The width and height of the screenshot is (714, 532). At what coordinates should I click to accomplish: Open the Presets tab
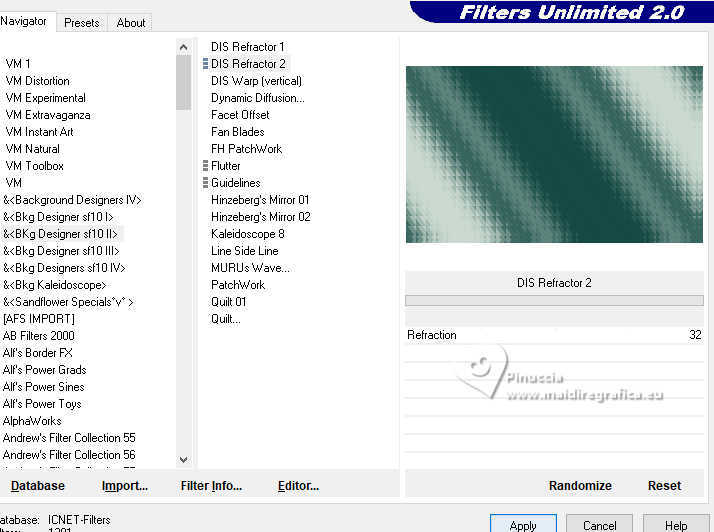click(82, 23)
